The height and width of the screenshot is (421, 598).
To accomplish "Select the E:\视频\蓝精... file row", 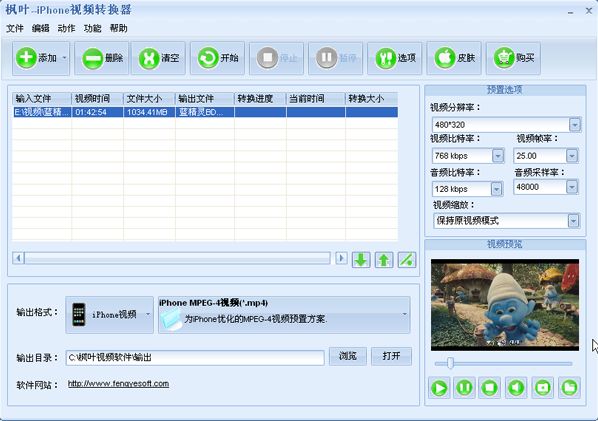I will [x=205, y=112].
